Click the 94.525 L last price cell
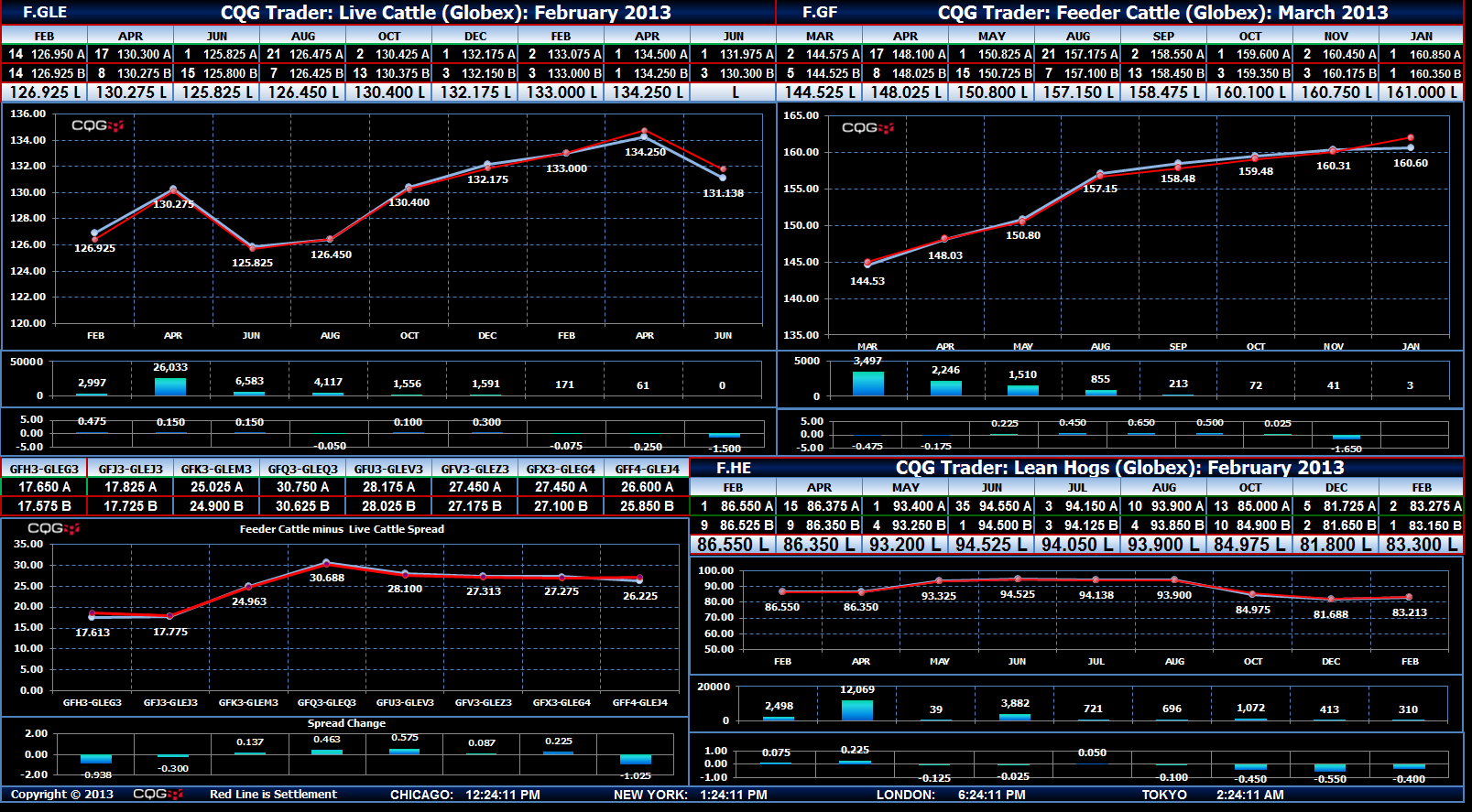 (x=992, y=545)
